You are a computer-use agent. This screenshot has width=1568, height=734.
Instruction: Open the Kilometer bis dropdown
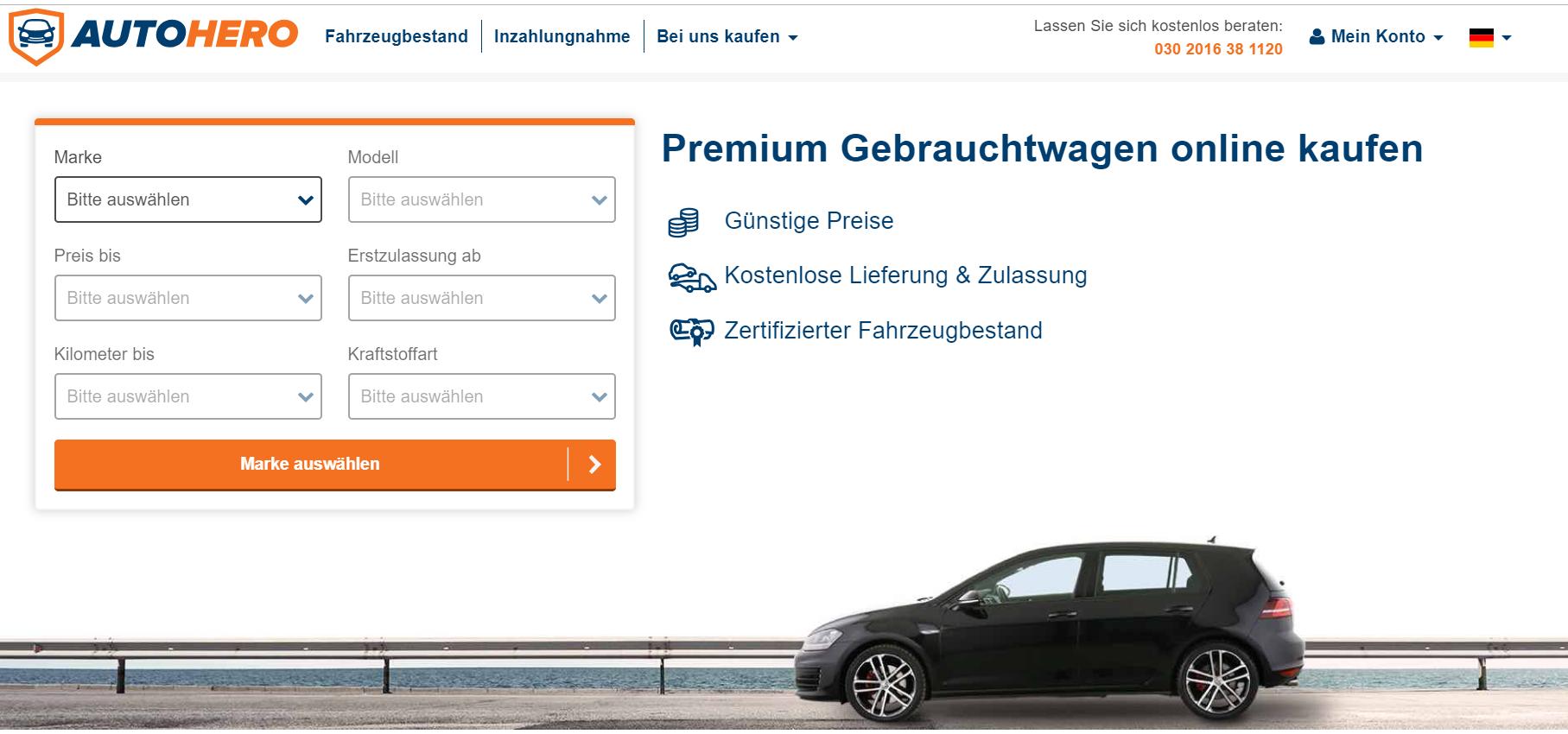point(188,396)
